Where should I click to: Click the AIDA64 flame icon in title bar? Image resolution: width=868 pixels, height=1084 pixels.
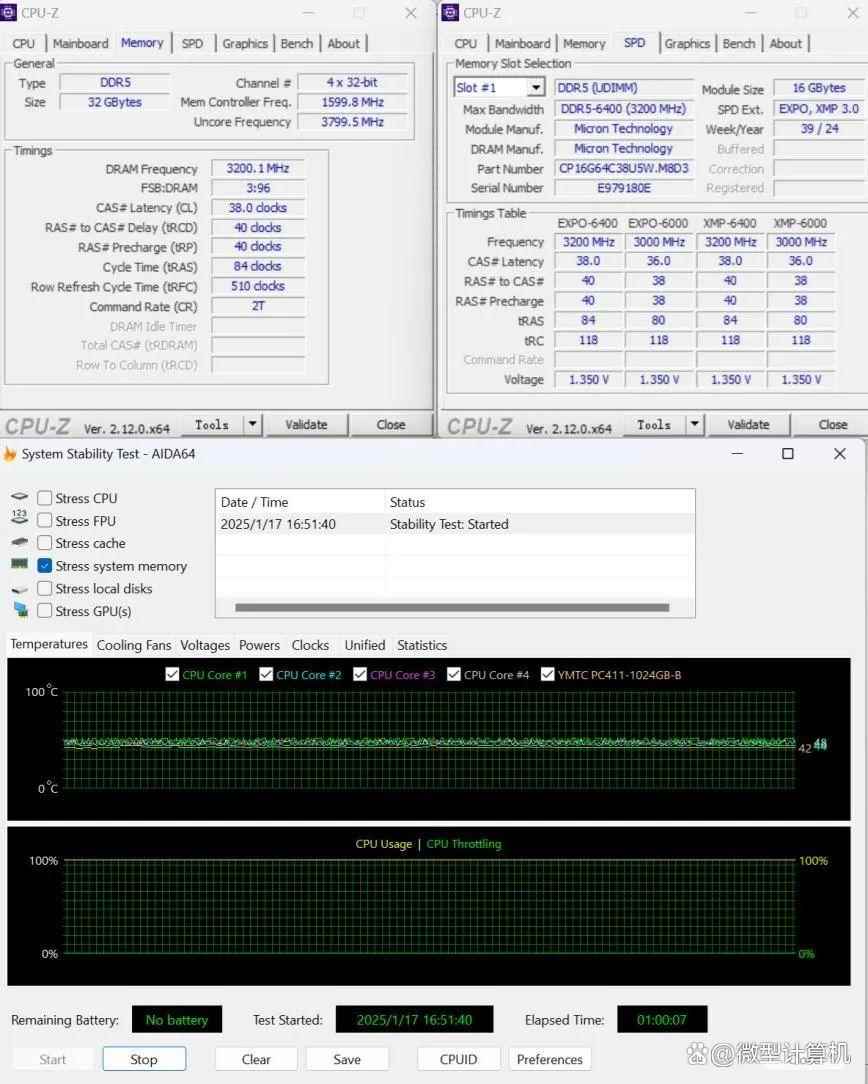[10, 454]
